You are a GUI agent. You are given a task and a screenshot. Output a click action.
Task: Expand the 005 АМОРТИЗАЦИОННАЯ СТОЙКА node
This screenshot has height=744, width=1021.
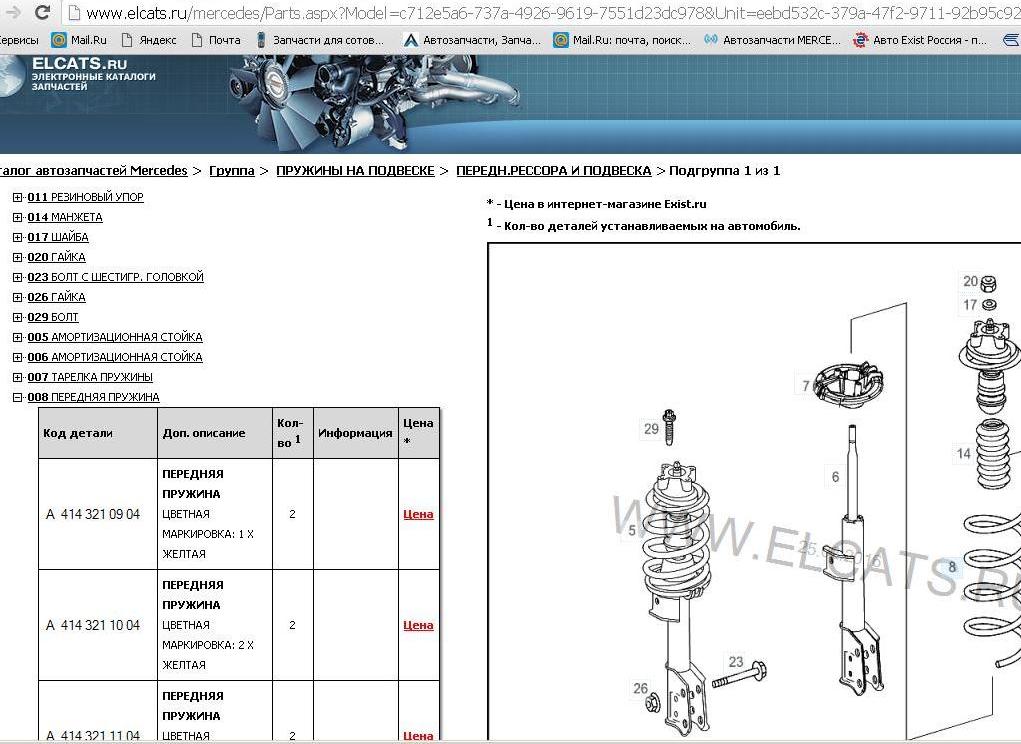[x=18, y=337]
